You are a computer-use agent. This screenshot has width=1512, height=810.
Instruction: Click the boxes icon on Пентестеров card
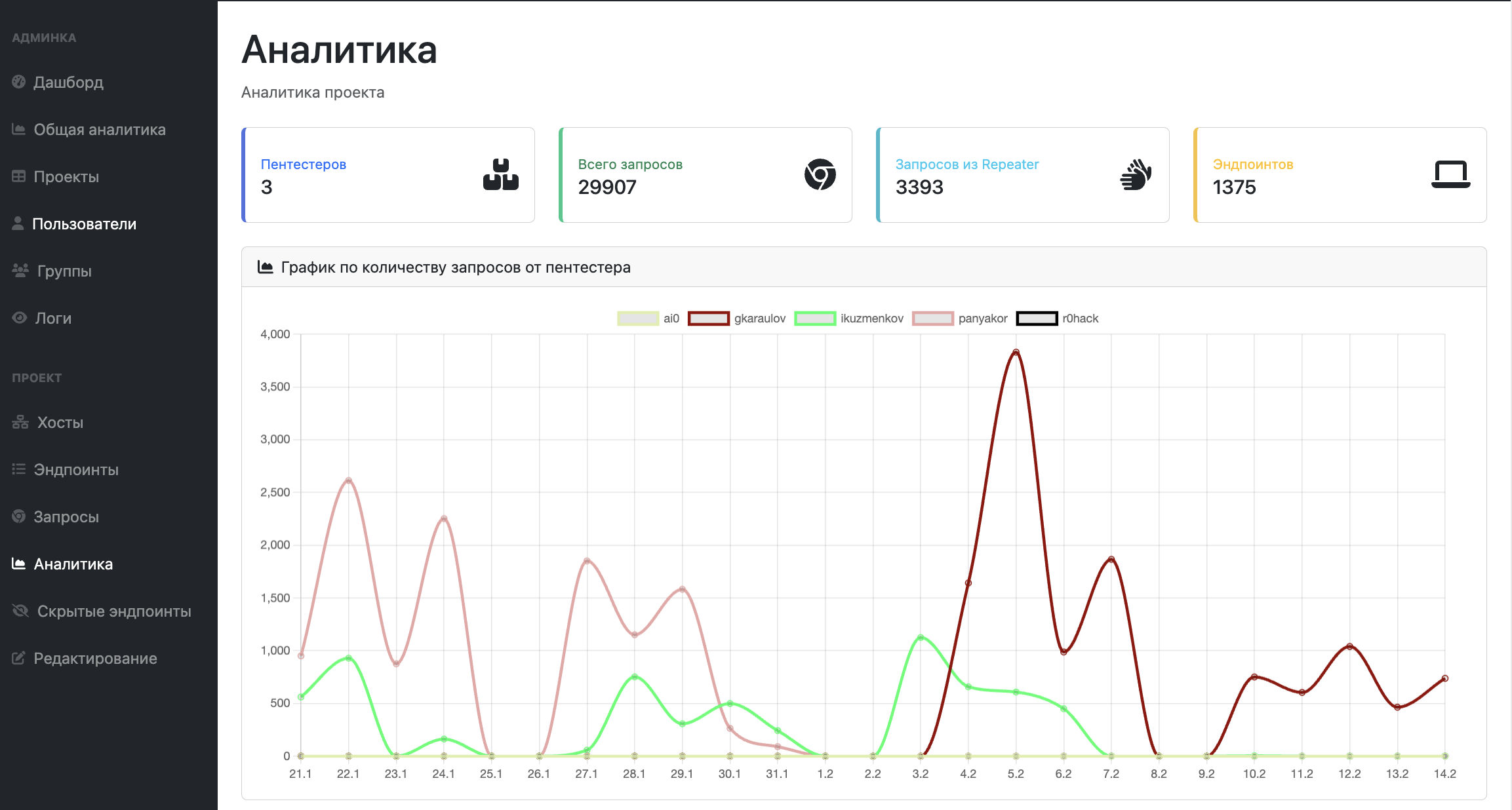(x=501, y=174)
